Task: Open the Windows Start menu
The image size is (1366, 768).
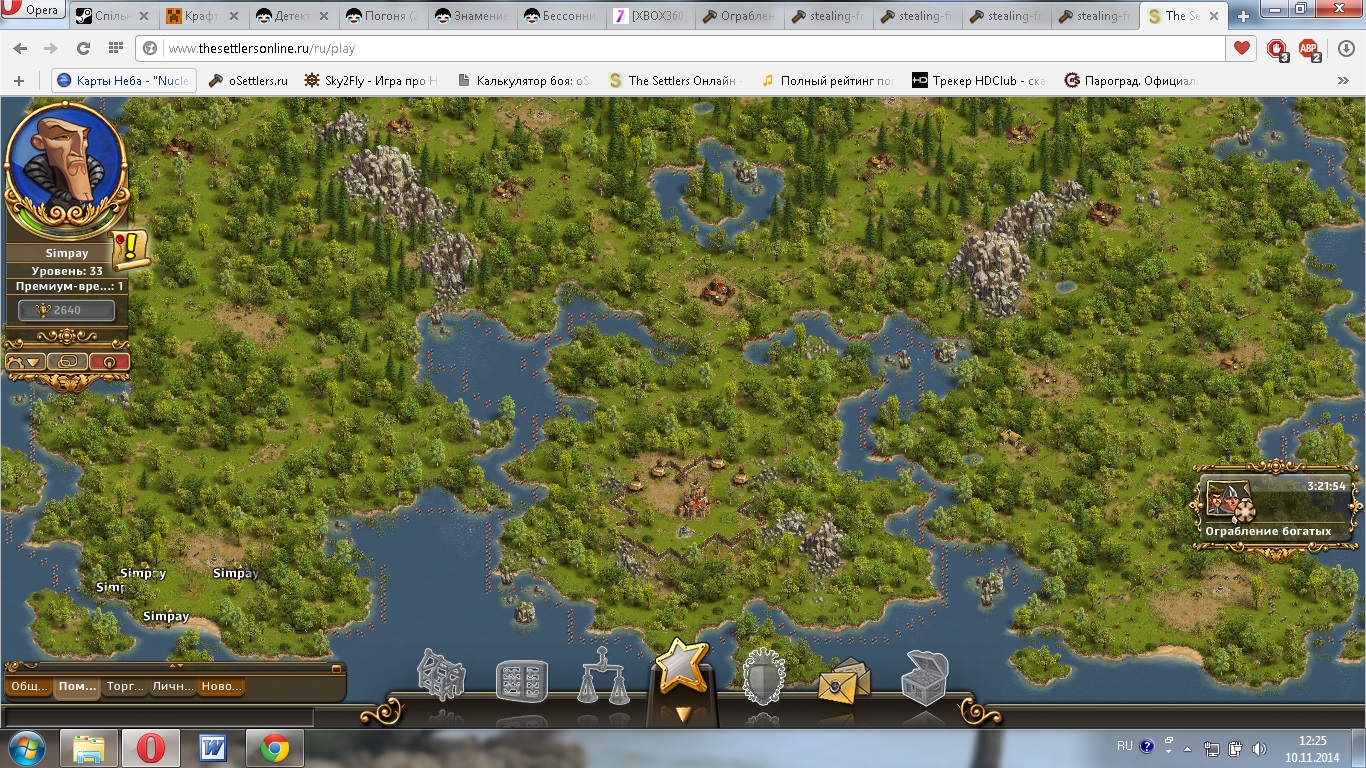Action: coord(25,748)
